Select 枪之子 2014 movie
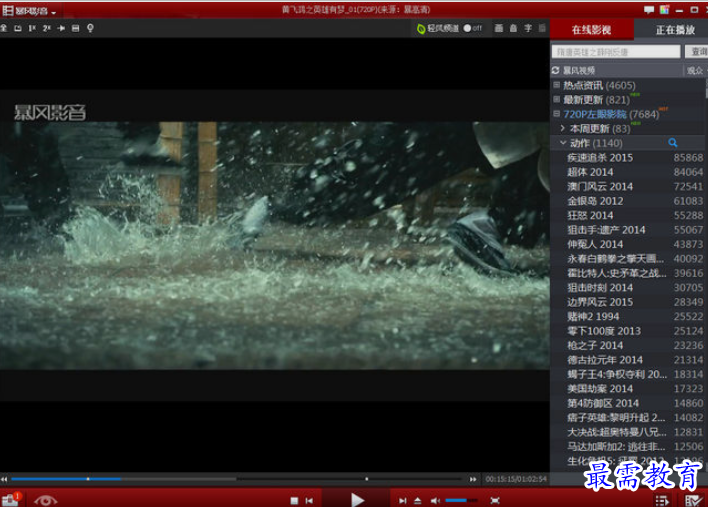Viewport: 708px width, 507px height. click(x=595, y=345)
